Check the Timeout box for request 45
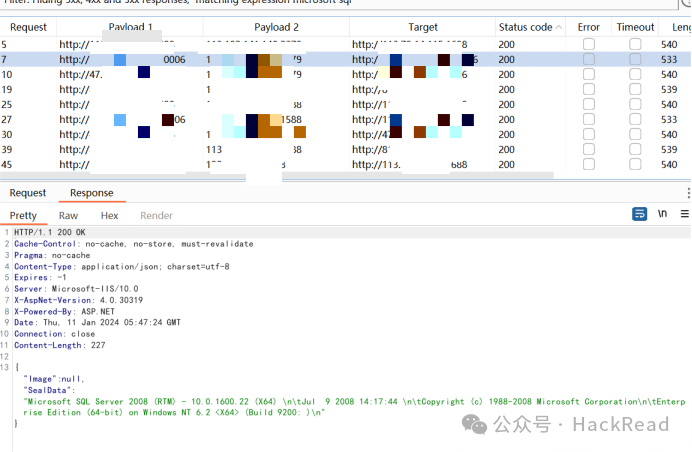Image resolution: width=692 pixels, height=452 pixels. point(635,164)
